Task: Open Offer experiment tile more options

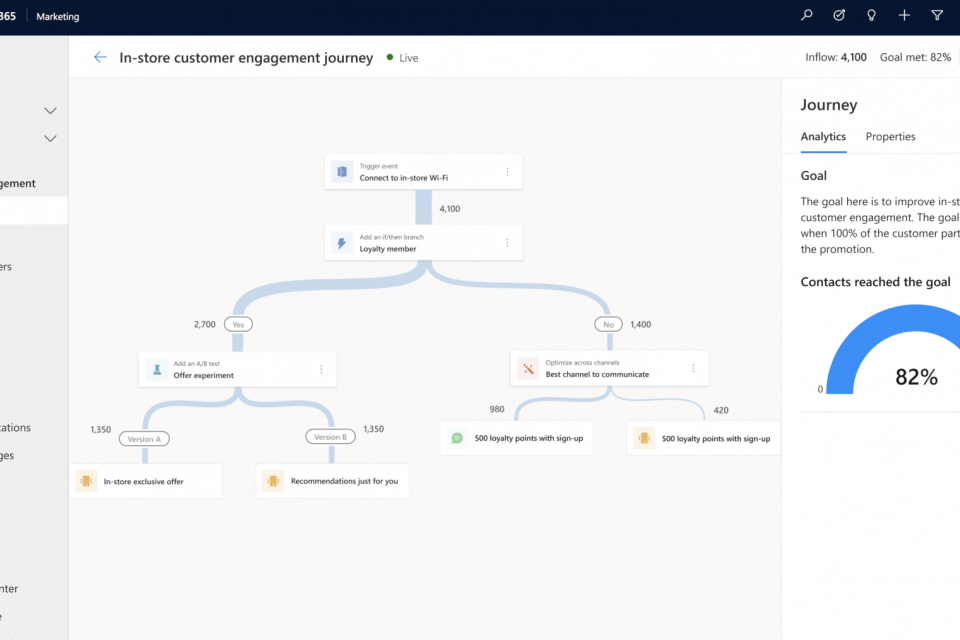Action: coord(321,369)
